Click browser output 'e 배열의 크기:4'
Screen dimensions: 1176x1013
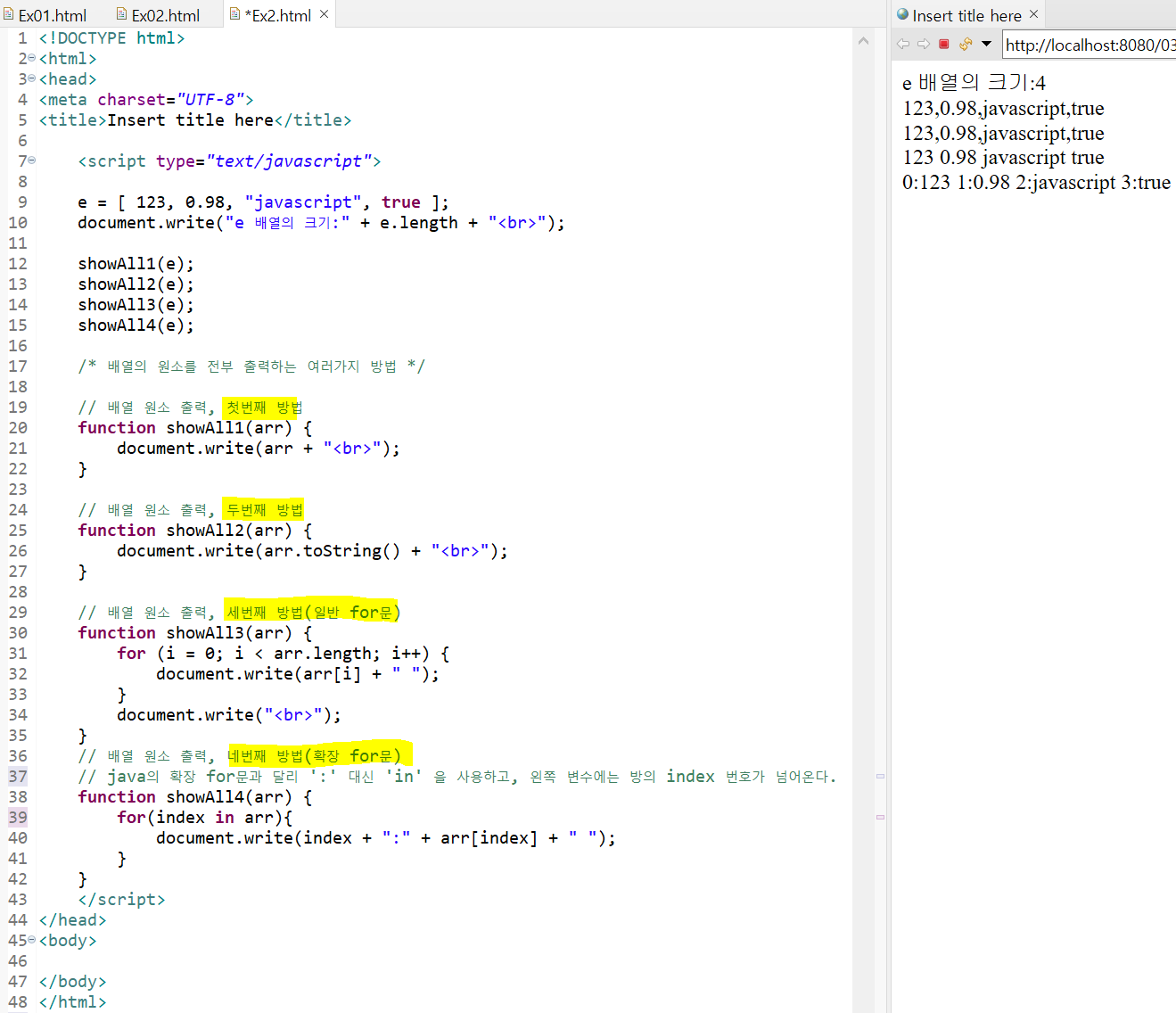[x=974, y=83]
